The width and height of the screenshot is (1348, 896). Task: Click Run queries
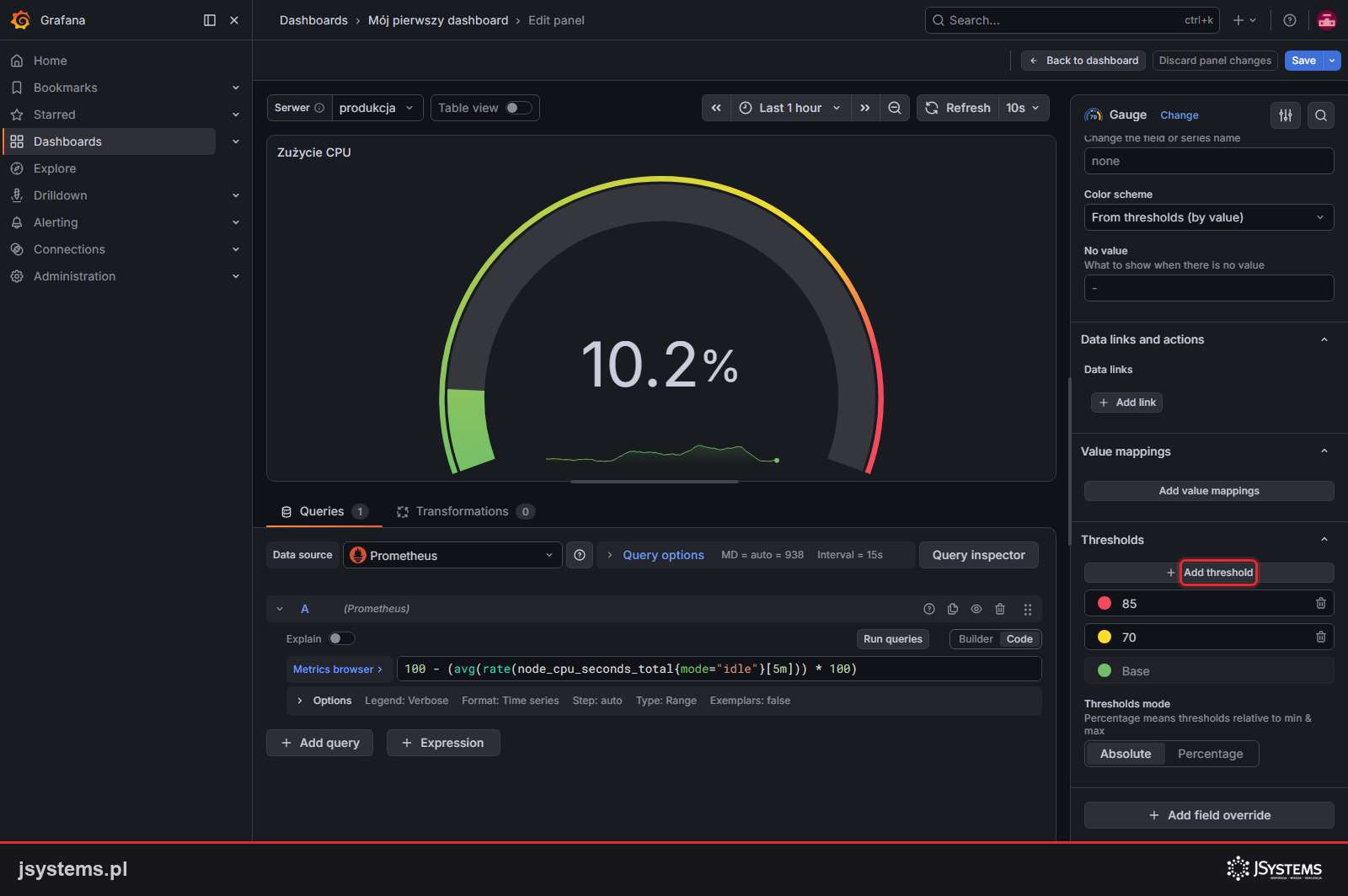(893, 639)
